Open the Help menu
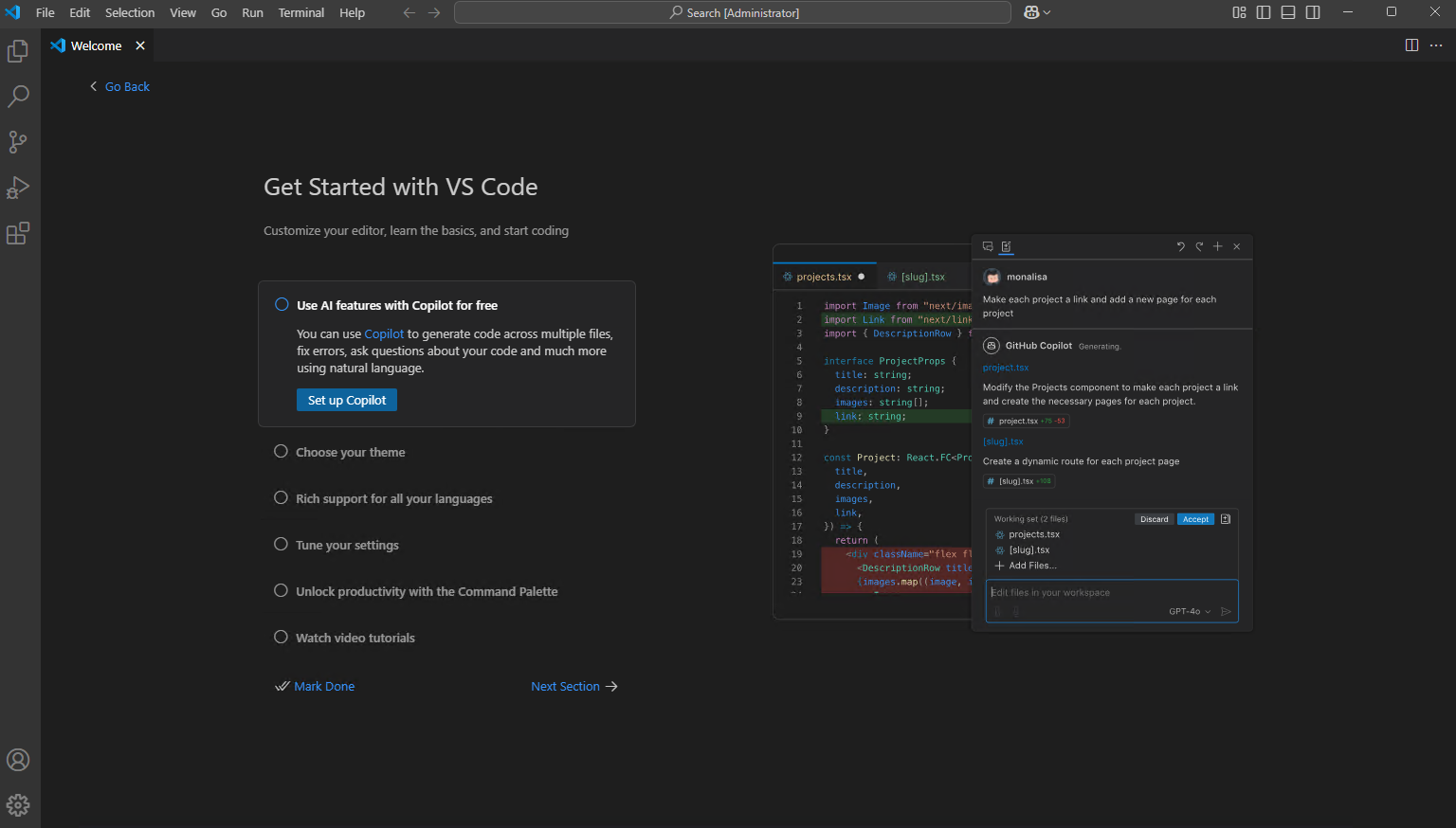 (353, 12)
